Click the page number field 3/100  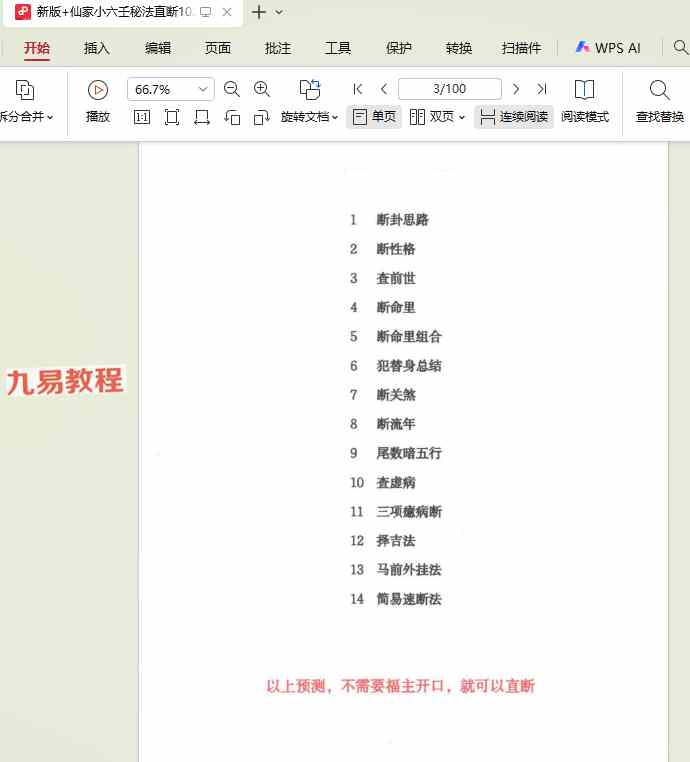click(x=450, y=89)
